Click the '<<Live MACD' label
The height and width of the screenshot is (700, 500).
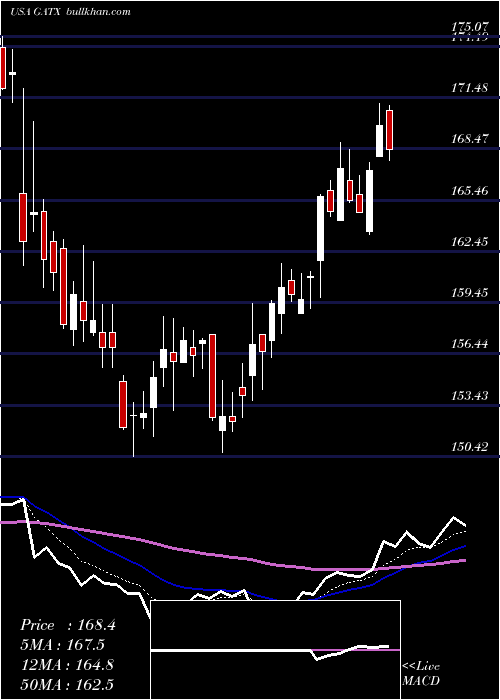(421, 674)
